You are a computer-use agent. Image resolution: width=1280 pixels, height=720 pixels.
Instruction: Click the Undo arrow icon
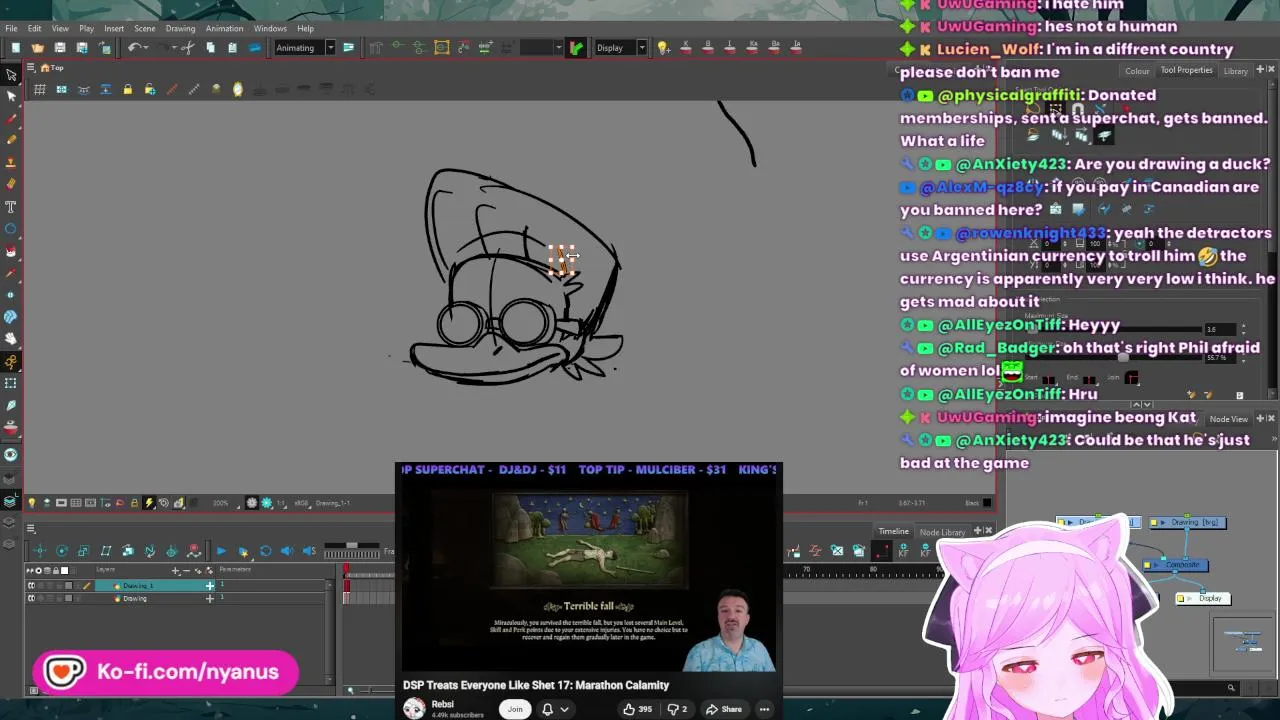tap(135, 48)
